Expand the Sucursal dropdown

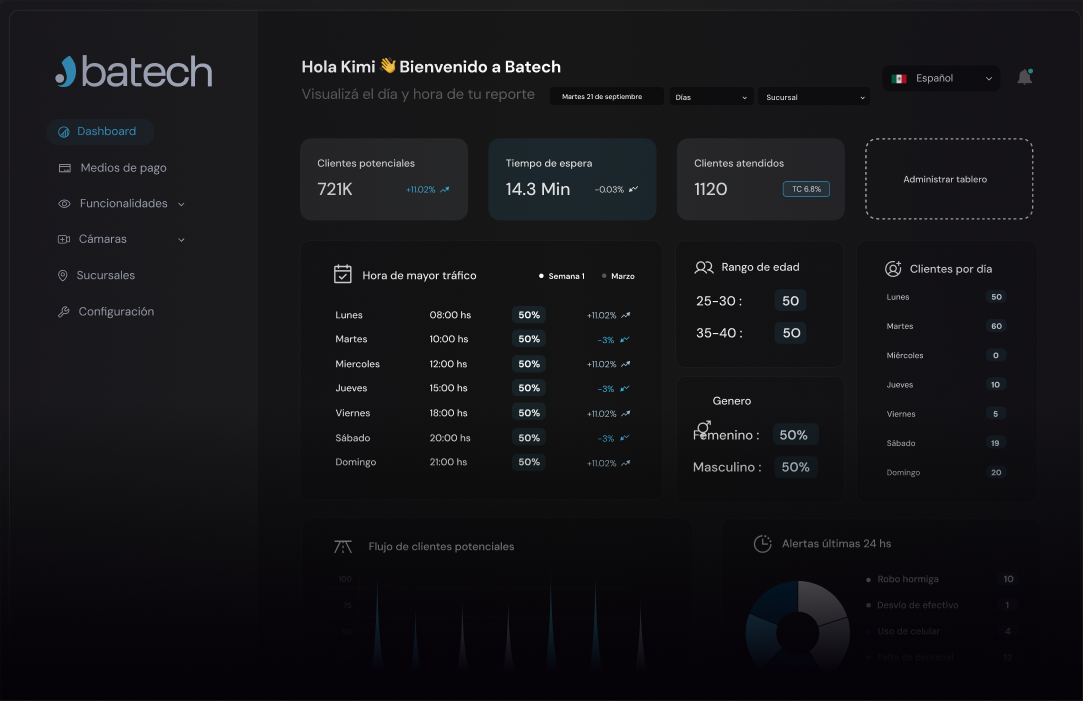point(813,95)
